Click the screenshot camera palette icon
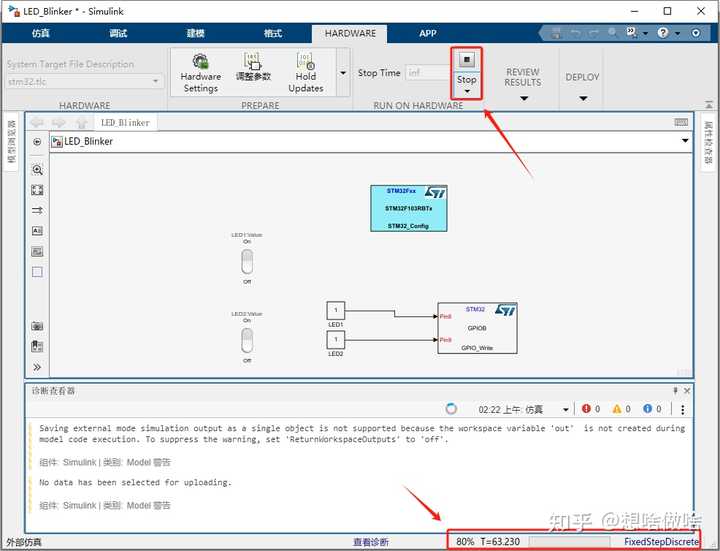 tap(37, 326)
